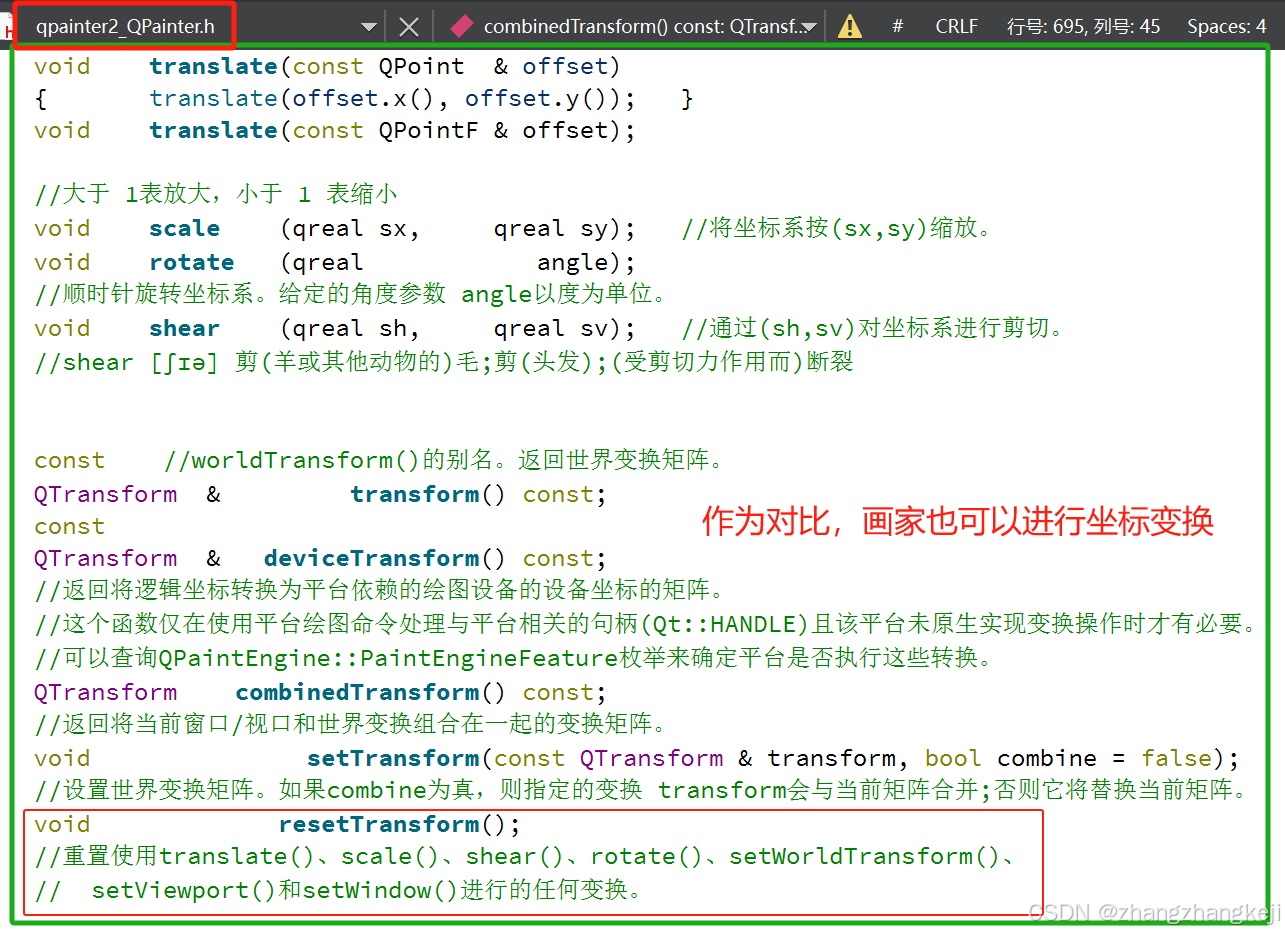Click the comment '//通过(sh,sv)对坐标系进行剪切。'
Screen dimensions: 1285x934
pyautogui.click(x=874, y=328)
